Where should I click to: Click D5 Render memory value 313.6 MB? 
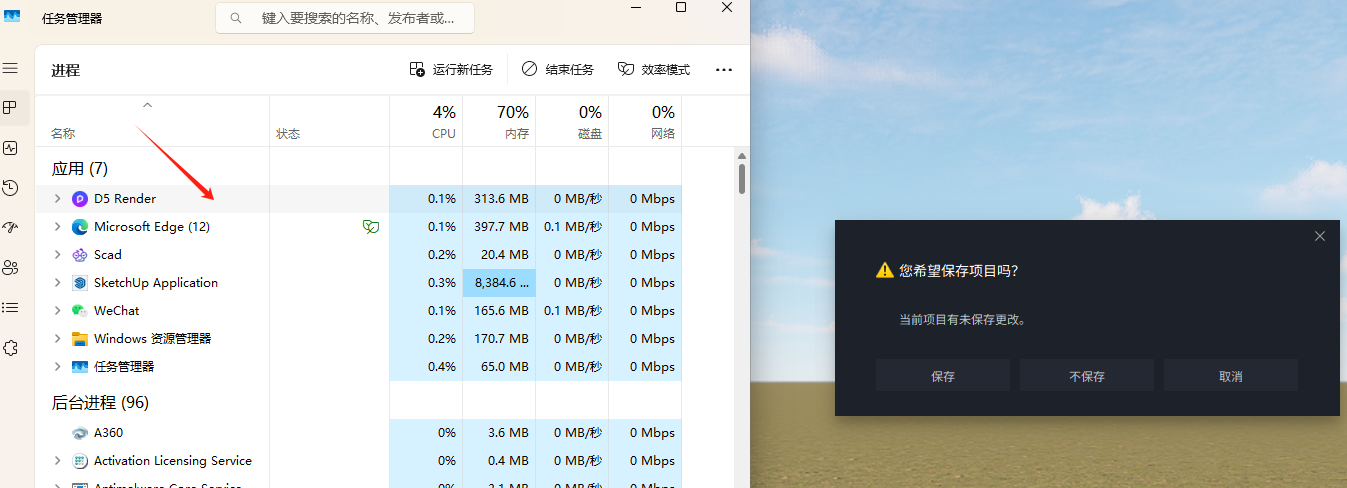click(501, 199)
